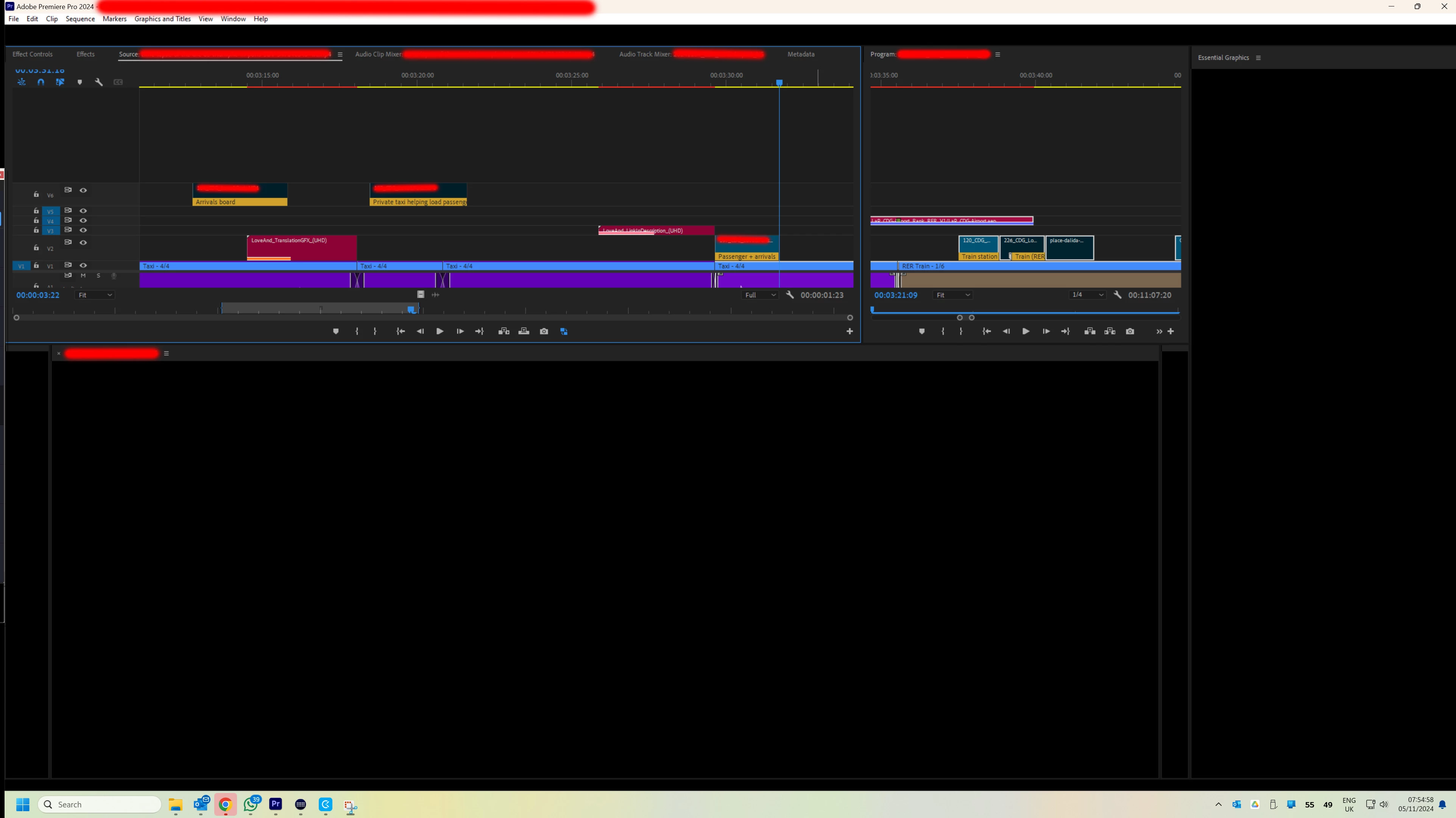The height and width of the screenshot is (818, 1456).
Task: Play the Program monitor
Action: [1025, 331]
